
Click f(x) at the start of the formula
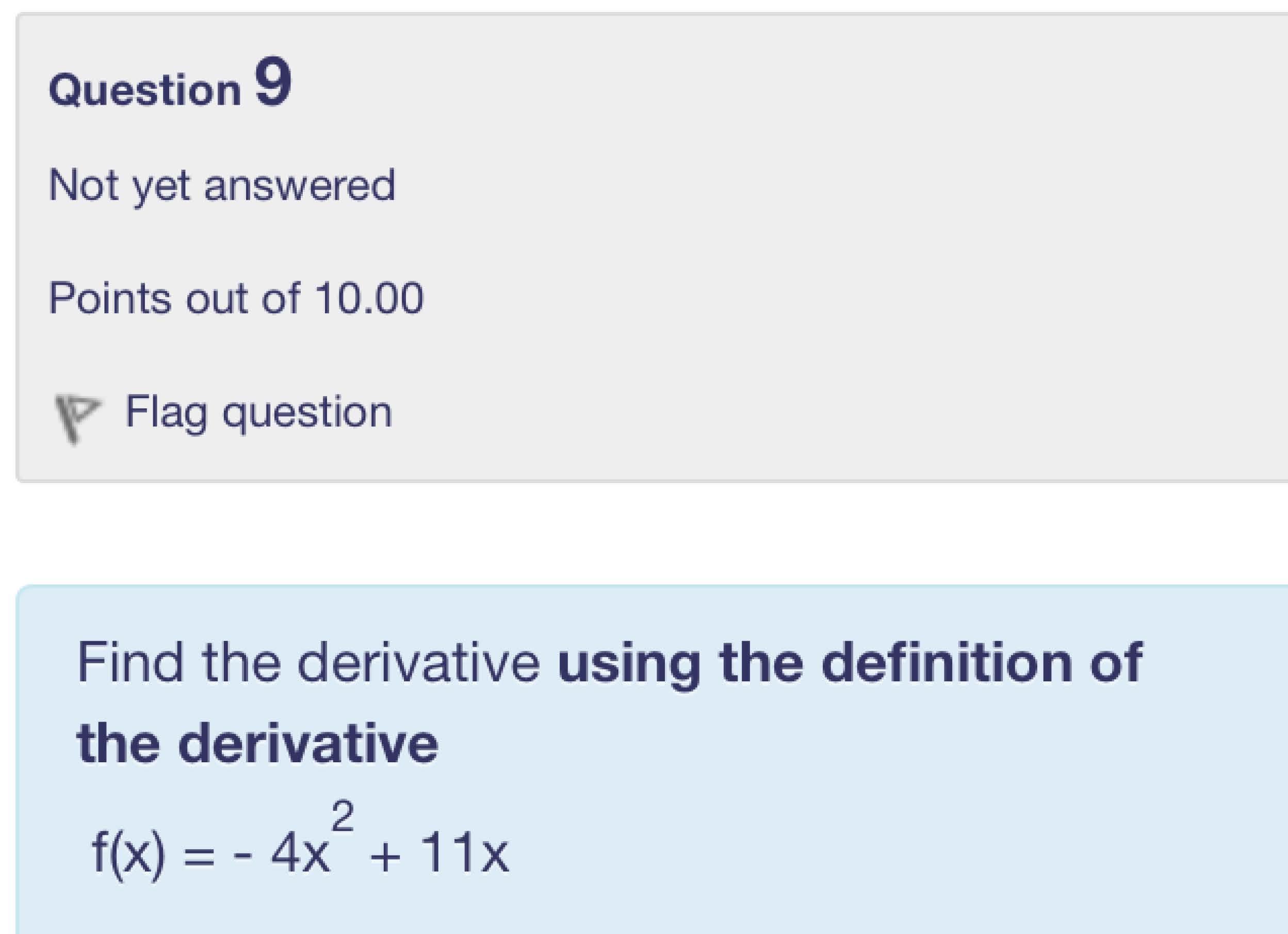click(x=128, y=852)
